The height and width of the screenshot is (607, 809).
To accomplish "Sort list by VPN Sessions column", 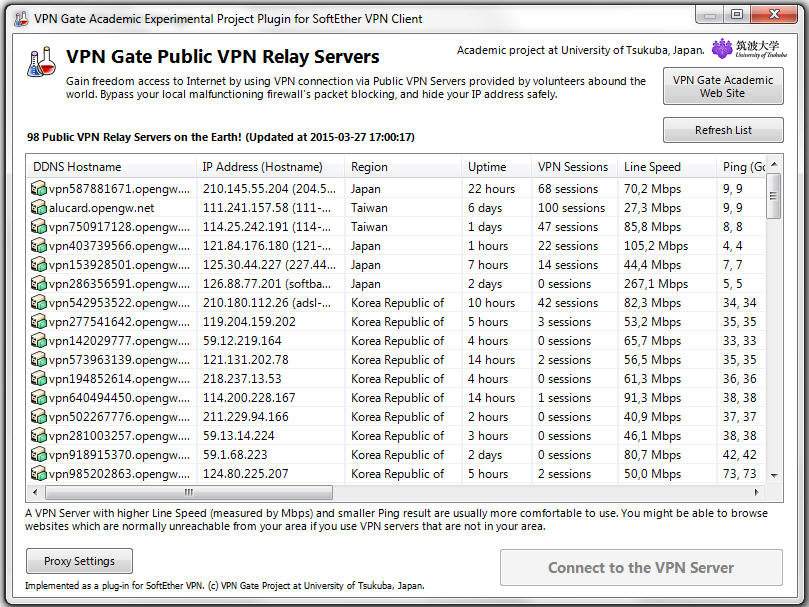I will click(574, 167).
